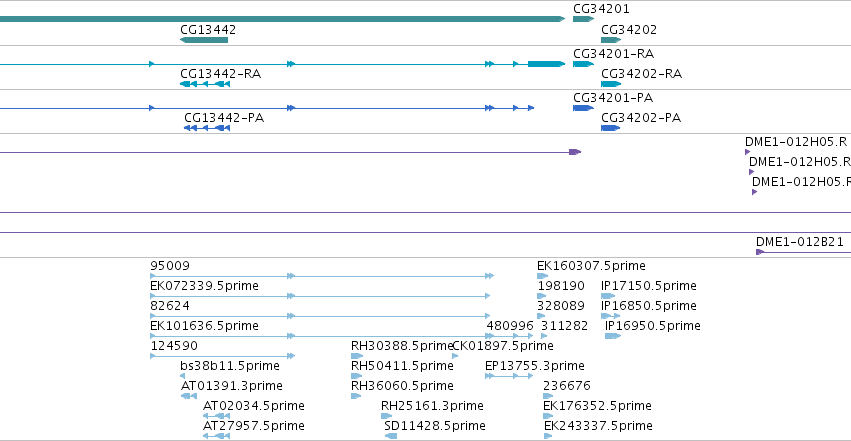The image size is (851, 441).
Task: Click bs38b11.5prime EST label
Action: point(230,366)
